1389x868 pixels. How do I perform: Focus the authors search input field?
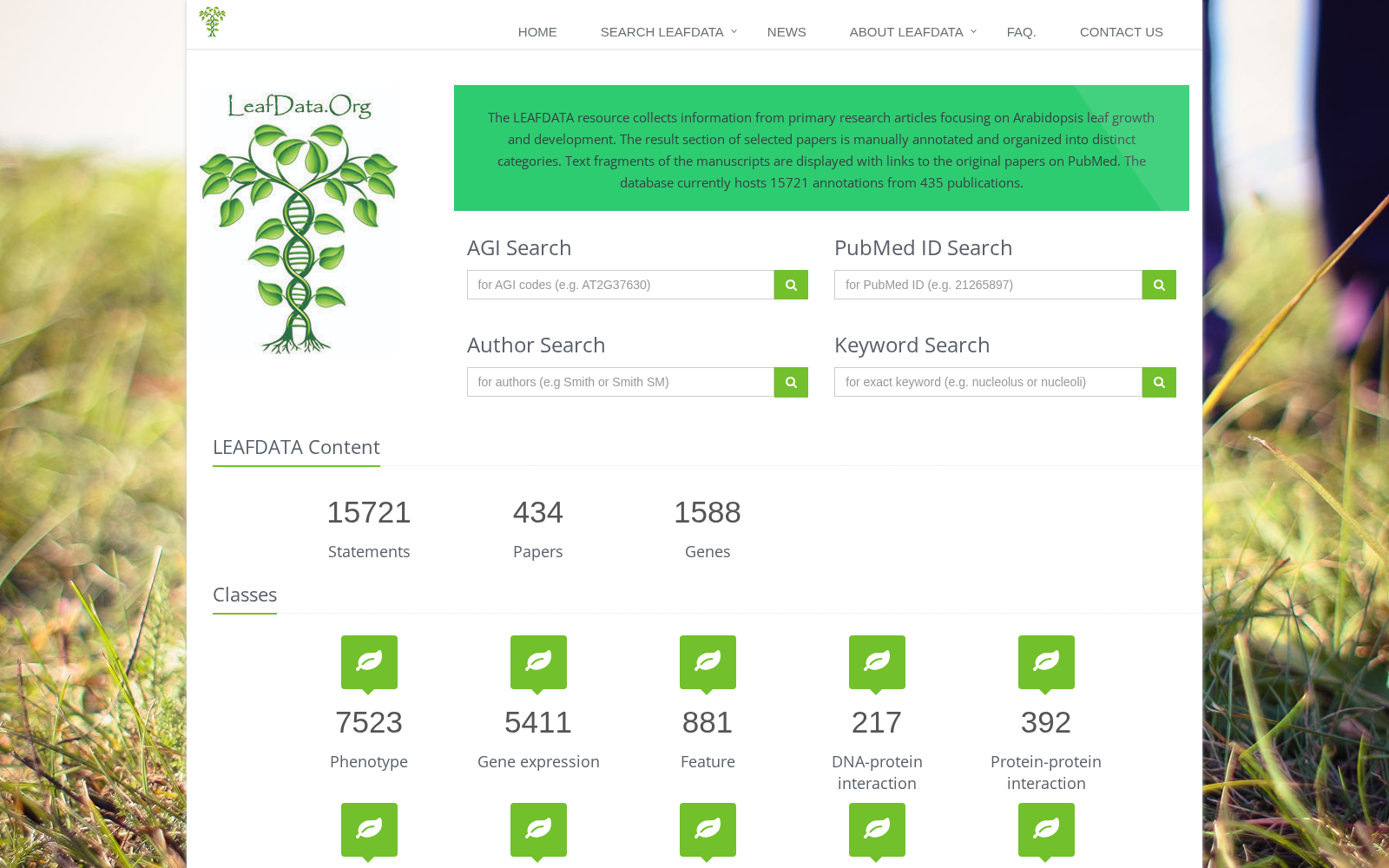[621, 382]
